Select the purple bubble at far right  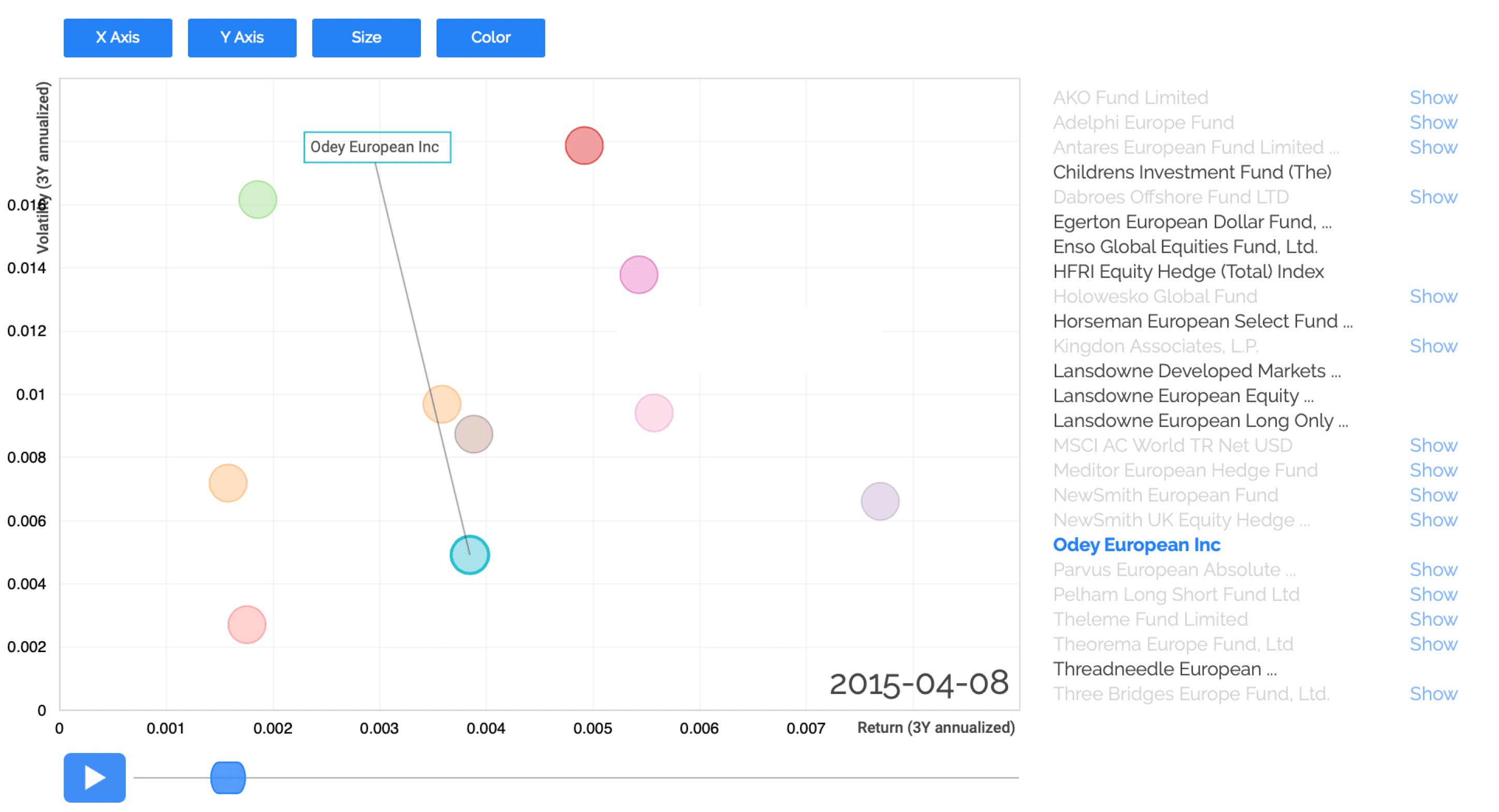coord(880,501)
